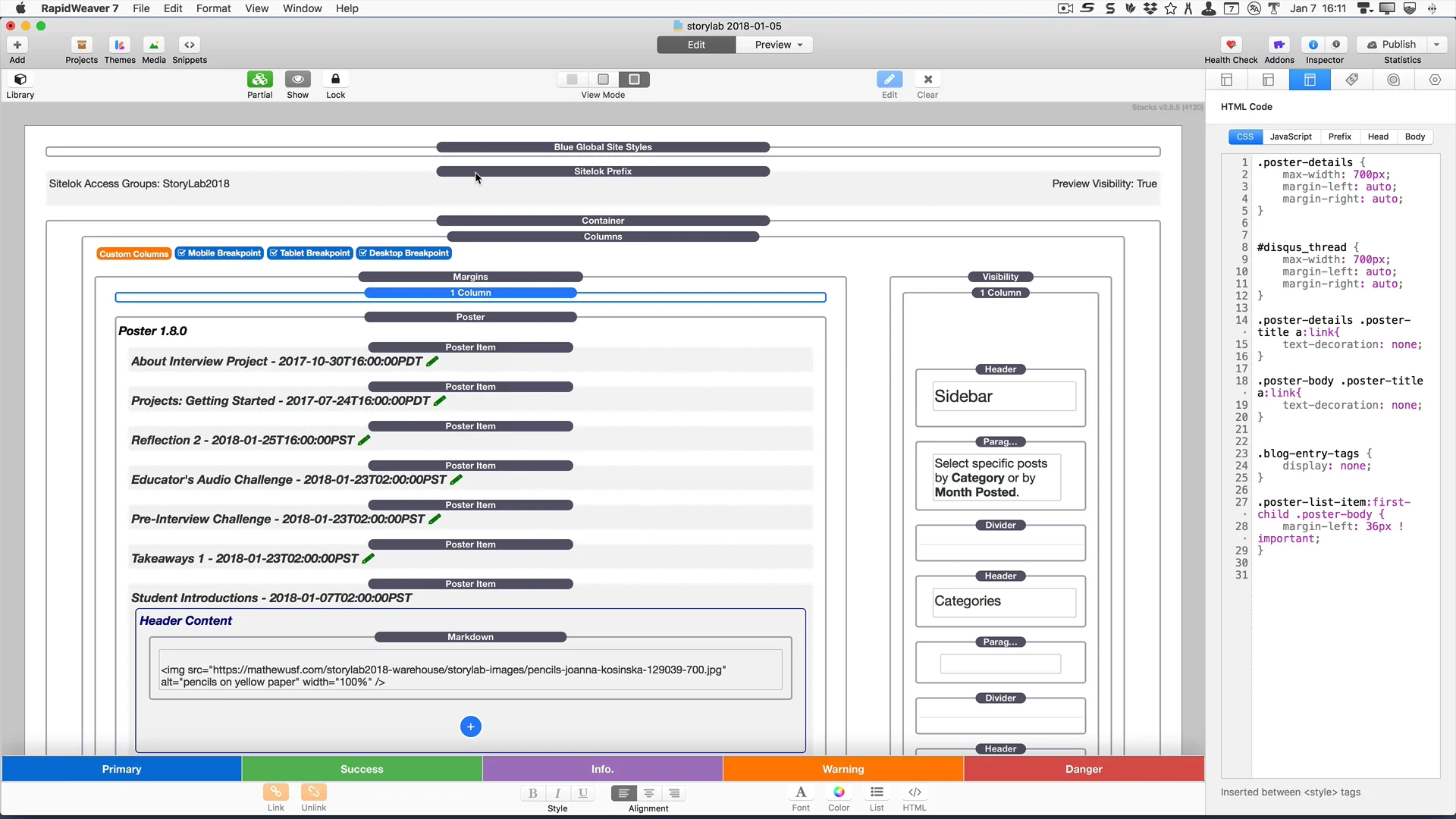Click the Themes toolbar icon
The image size is (1456, 819).
click(x=119, y=45)
